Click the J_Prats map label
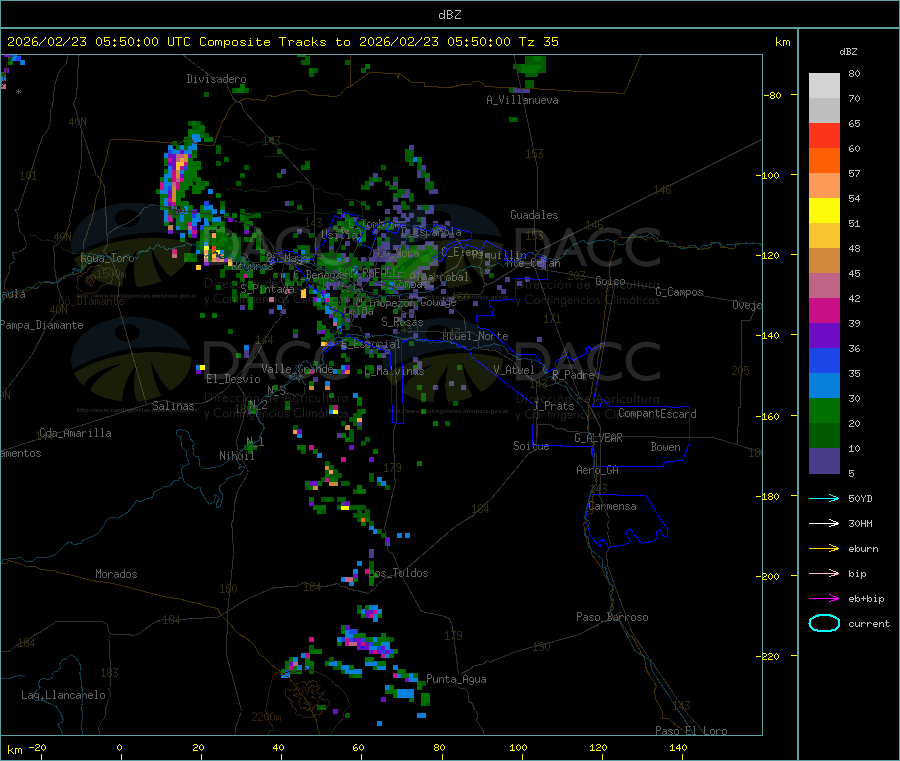 point(553,406)
